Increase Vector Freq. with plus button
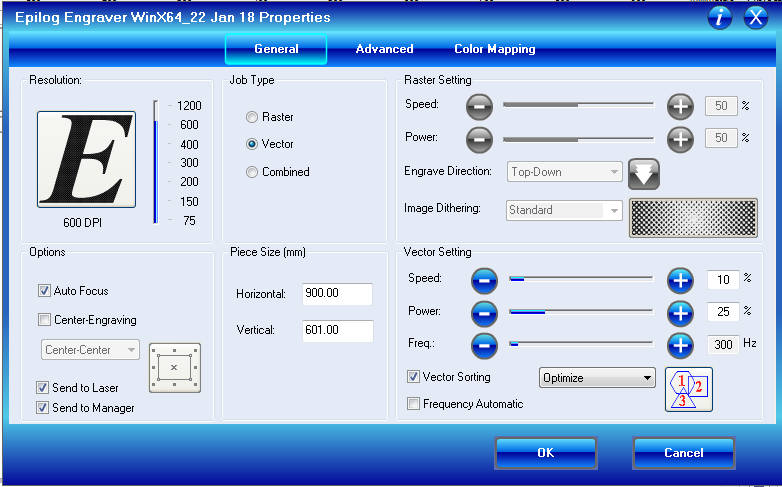The width and height of the screenshot is (782, 487). tap(680, 345)
